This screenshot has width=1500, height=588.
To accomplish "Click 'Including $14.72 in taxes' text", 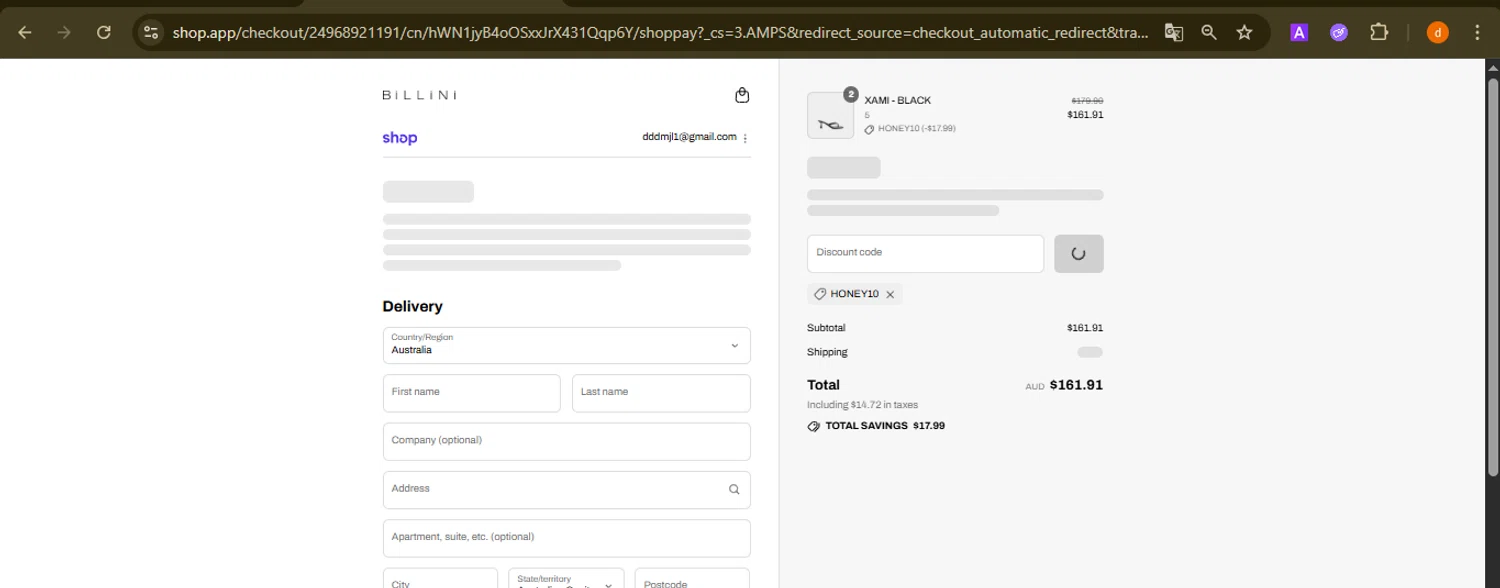I will (862, 405).
